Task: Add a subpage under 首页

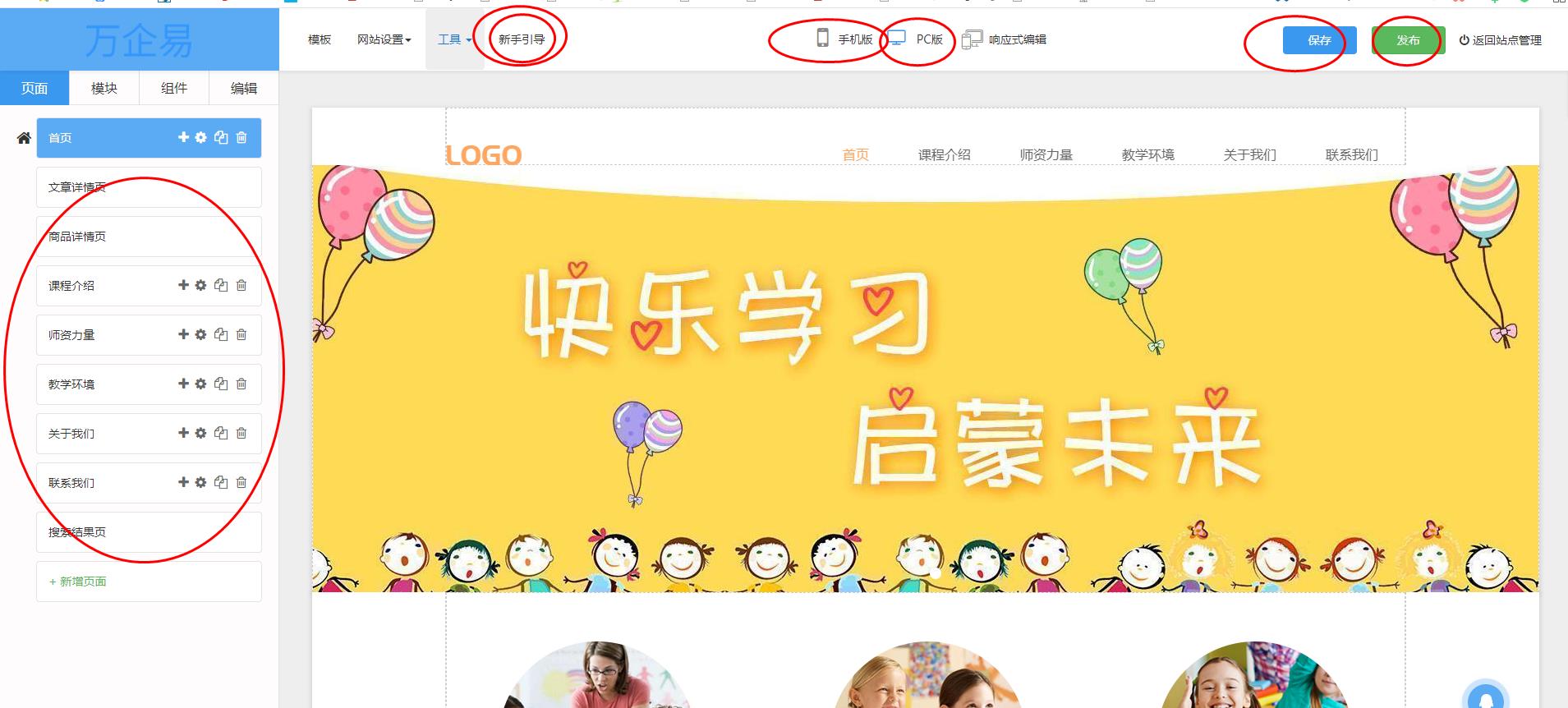Action: click(x=183, y=137)
